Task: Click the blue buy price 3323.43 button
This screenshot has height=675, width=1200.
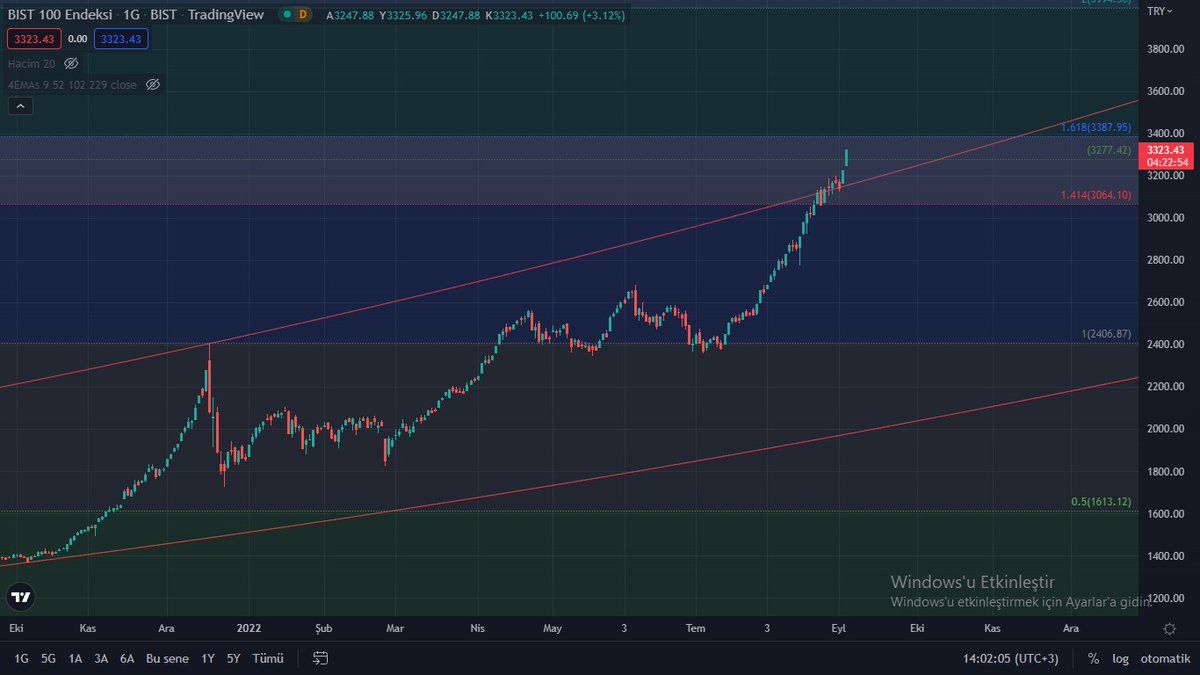Action: point(121,39)
